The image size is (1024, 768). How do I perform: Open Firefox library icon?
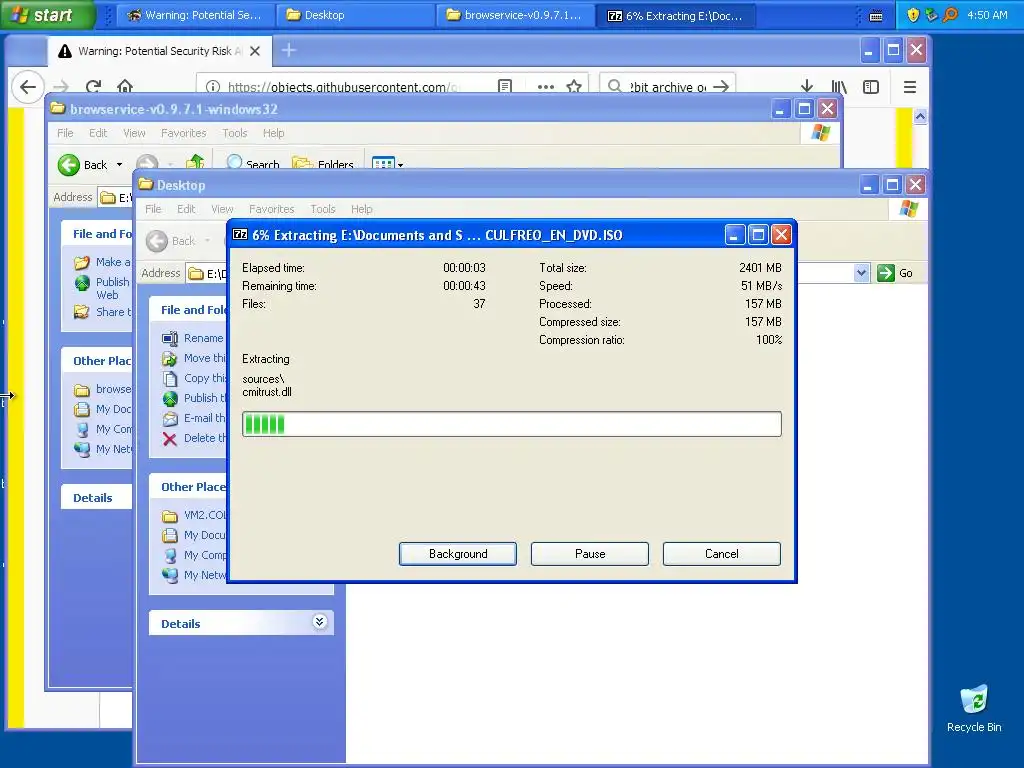(839, 87)
